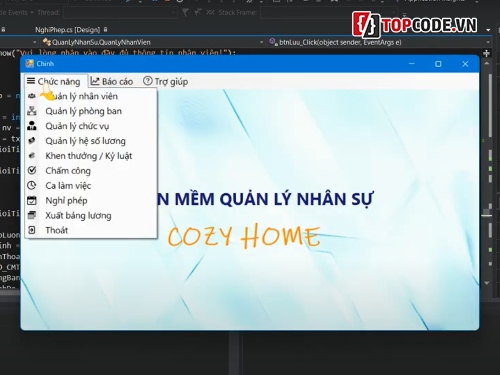Select Quản lý phòng ban menu entry
Viewport: 500px width, 375px height.
coord(91,111)
